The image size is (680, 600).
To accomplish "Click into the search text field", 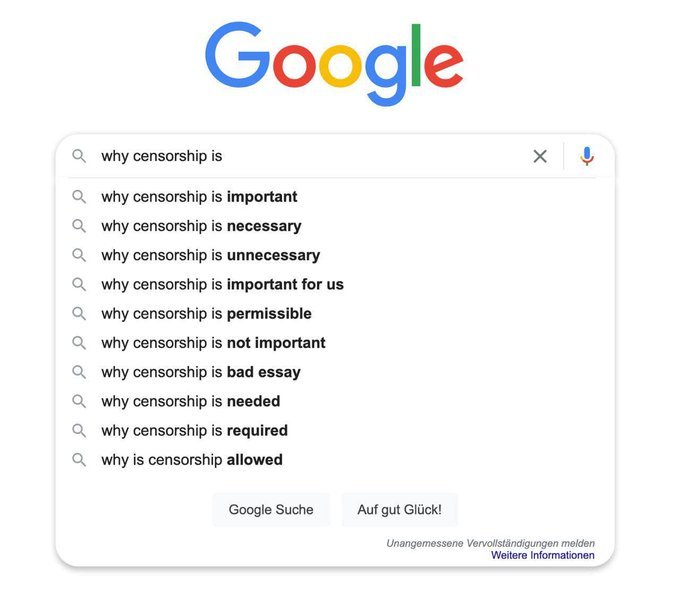I will coord(308,156).
